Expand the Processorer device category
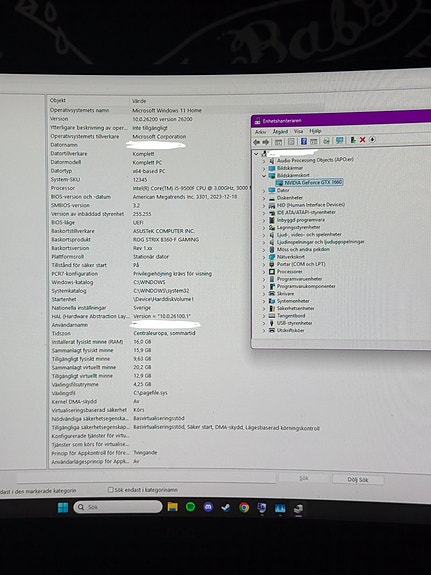The height and width of the screenshot is (575, 431). pos(264,272)
